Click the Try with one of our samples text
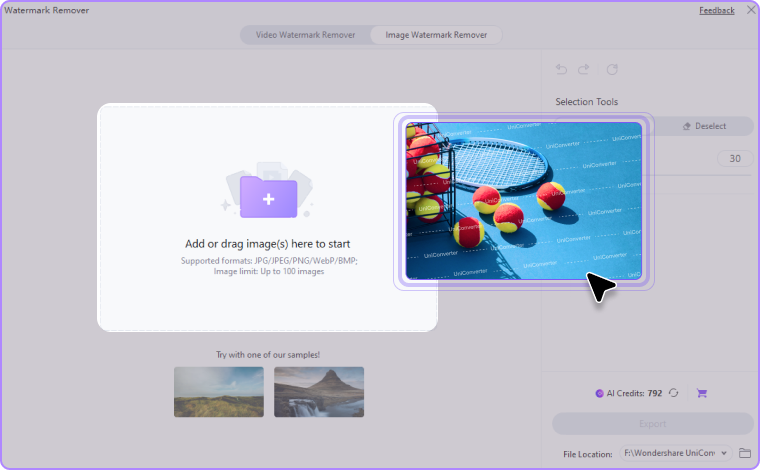The width and height of the screenshot is (760, 470). [x=268, y=355]
